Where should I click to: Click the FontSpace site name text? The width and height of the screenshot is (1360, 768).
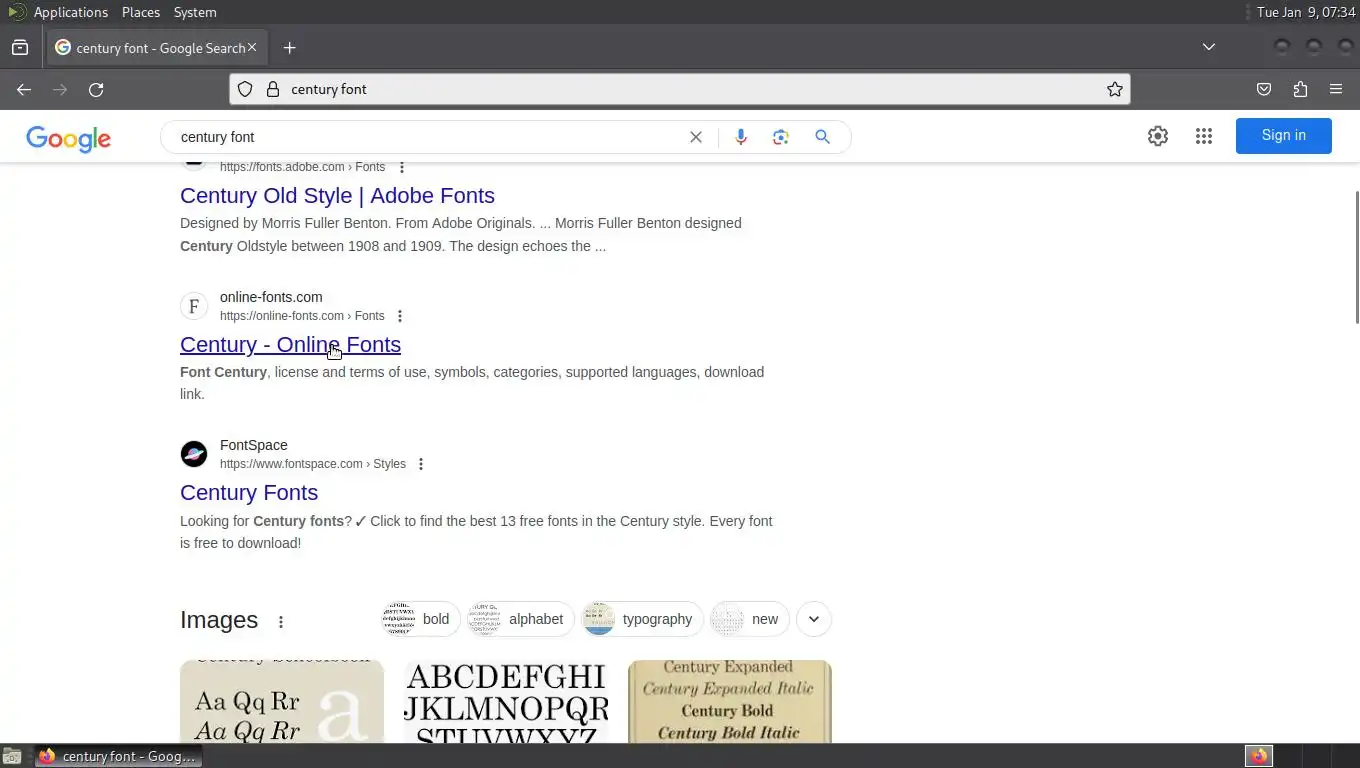coord(254,445)
